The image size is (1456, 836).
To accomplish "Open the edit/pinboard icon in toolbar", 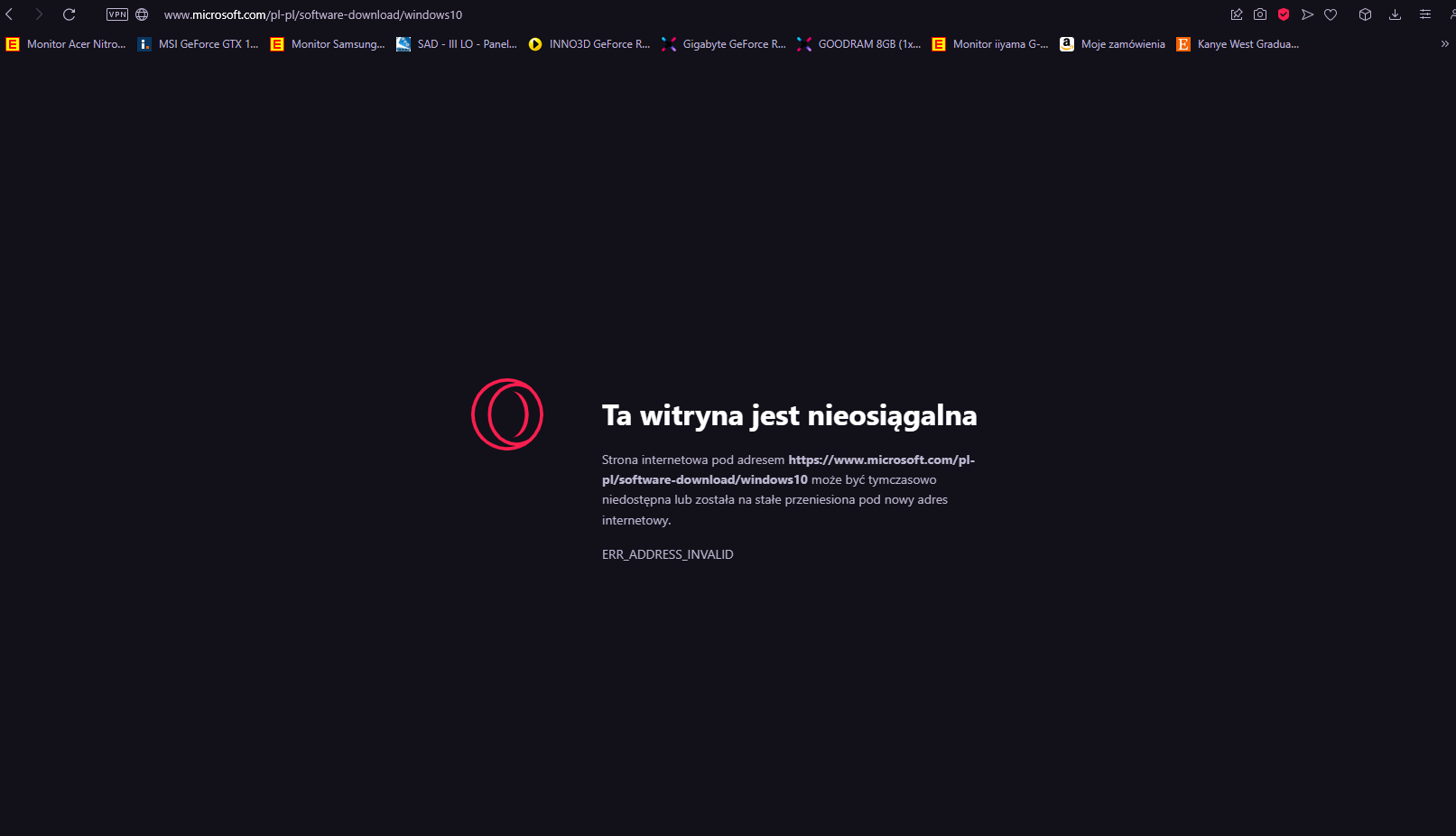I will (1237, 14).
